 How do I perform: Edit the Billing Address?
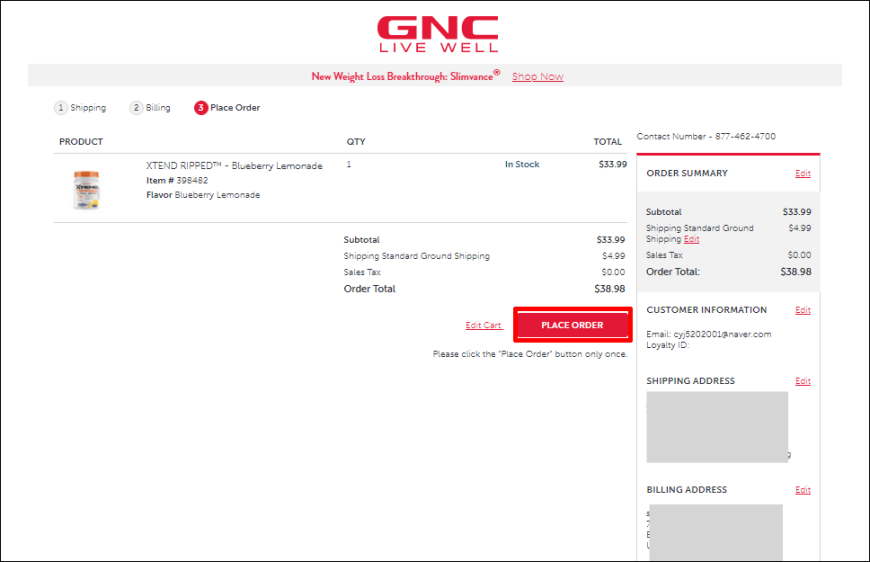click(x=802, y=490)
